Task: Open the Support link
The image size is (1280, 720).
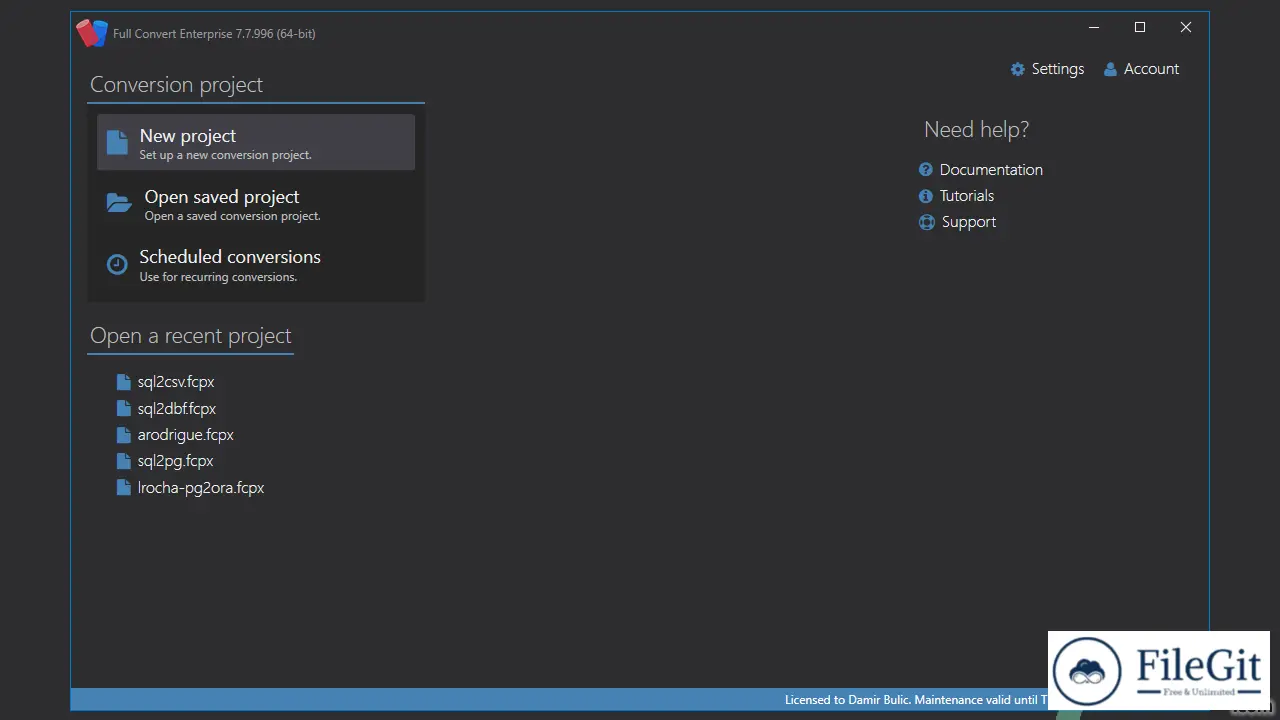Action: 958,222
